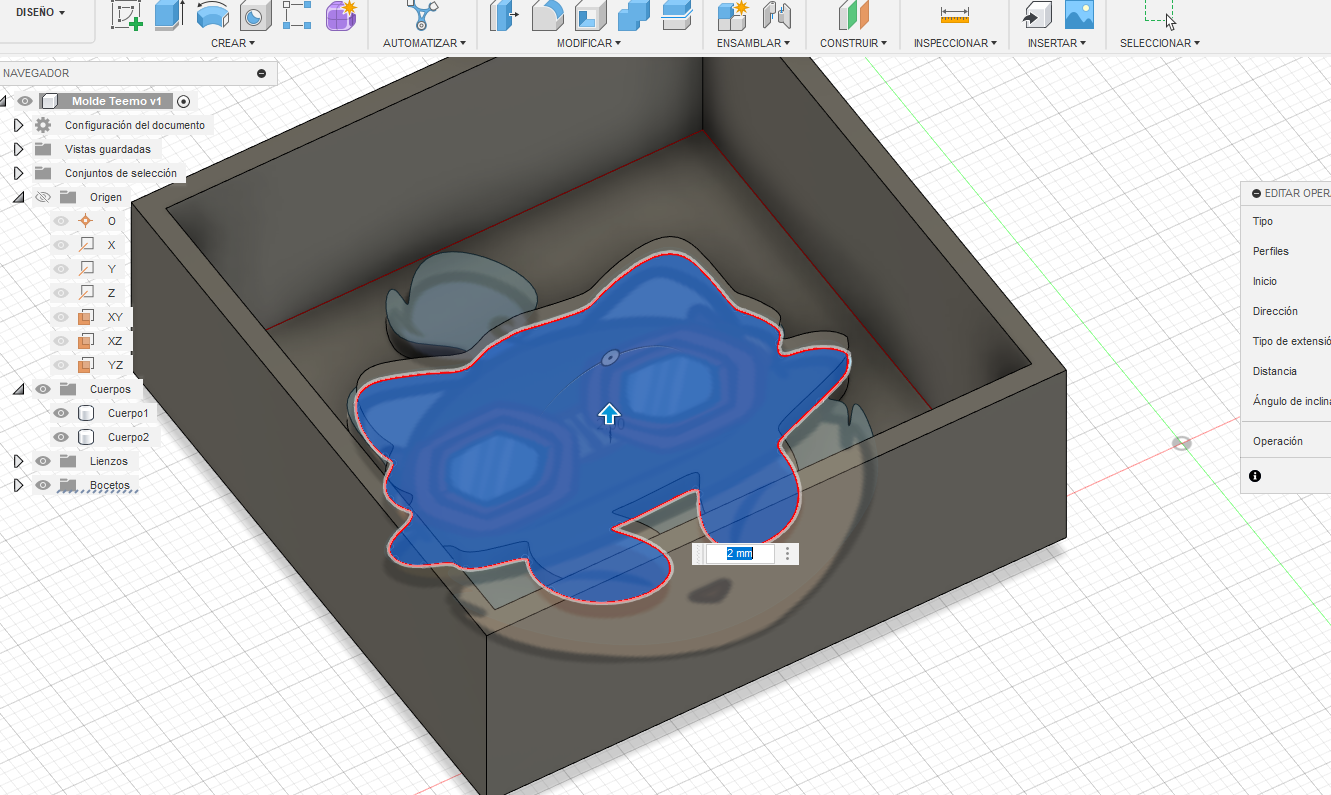Click the Distancia label in dialog
This screenshot has height=795, width=1331.
click(1275, 371)
